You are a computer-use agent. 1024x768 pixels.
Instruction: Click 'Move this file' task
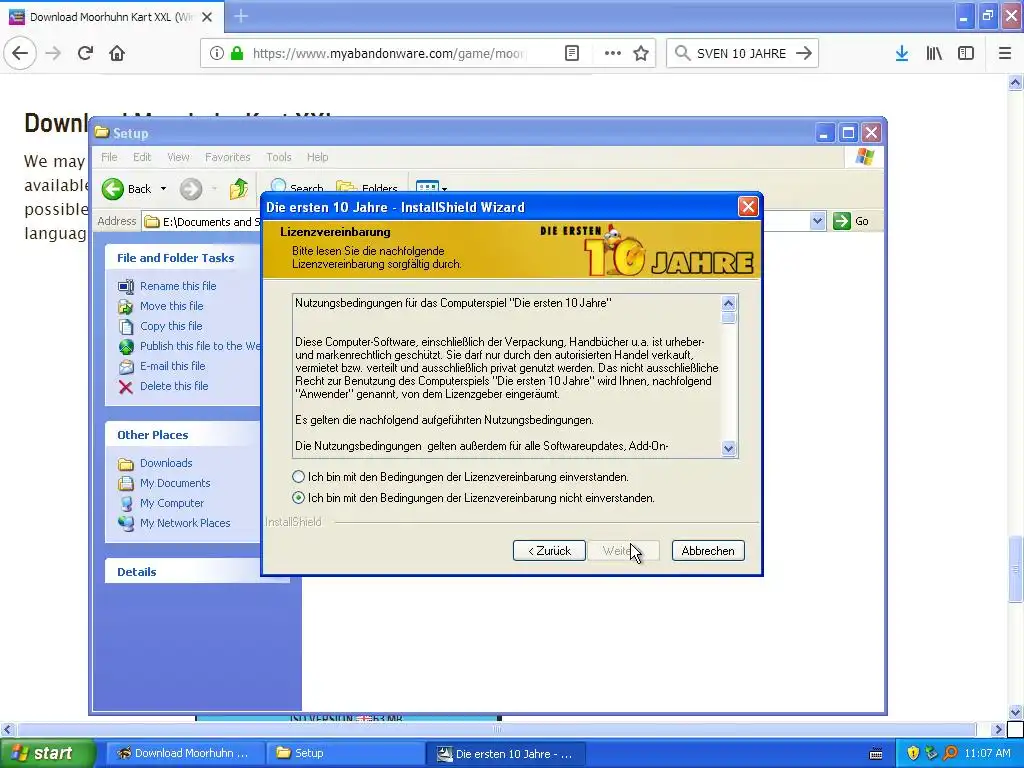point(171,306)
